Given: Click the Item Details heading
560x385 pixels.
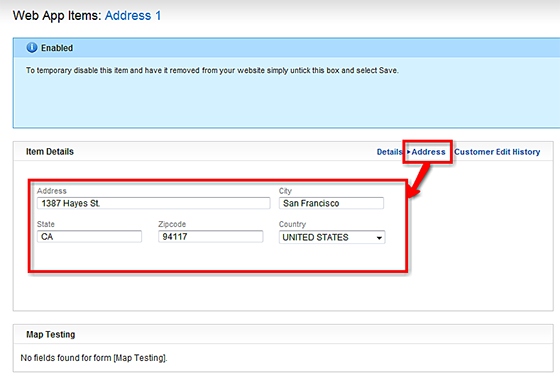Looking at the screenshot, I should click(x=50, y=152).
